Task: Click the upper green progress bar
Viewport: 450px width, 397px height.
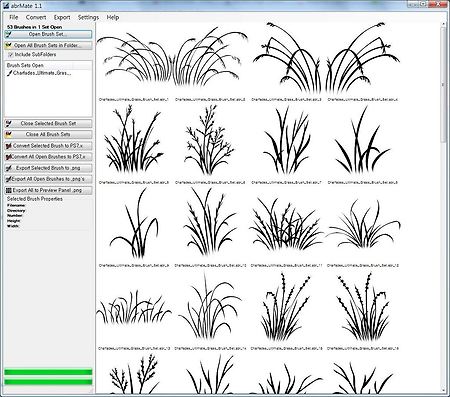Action: coord(48,372)
